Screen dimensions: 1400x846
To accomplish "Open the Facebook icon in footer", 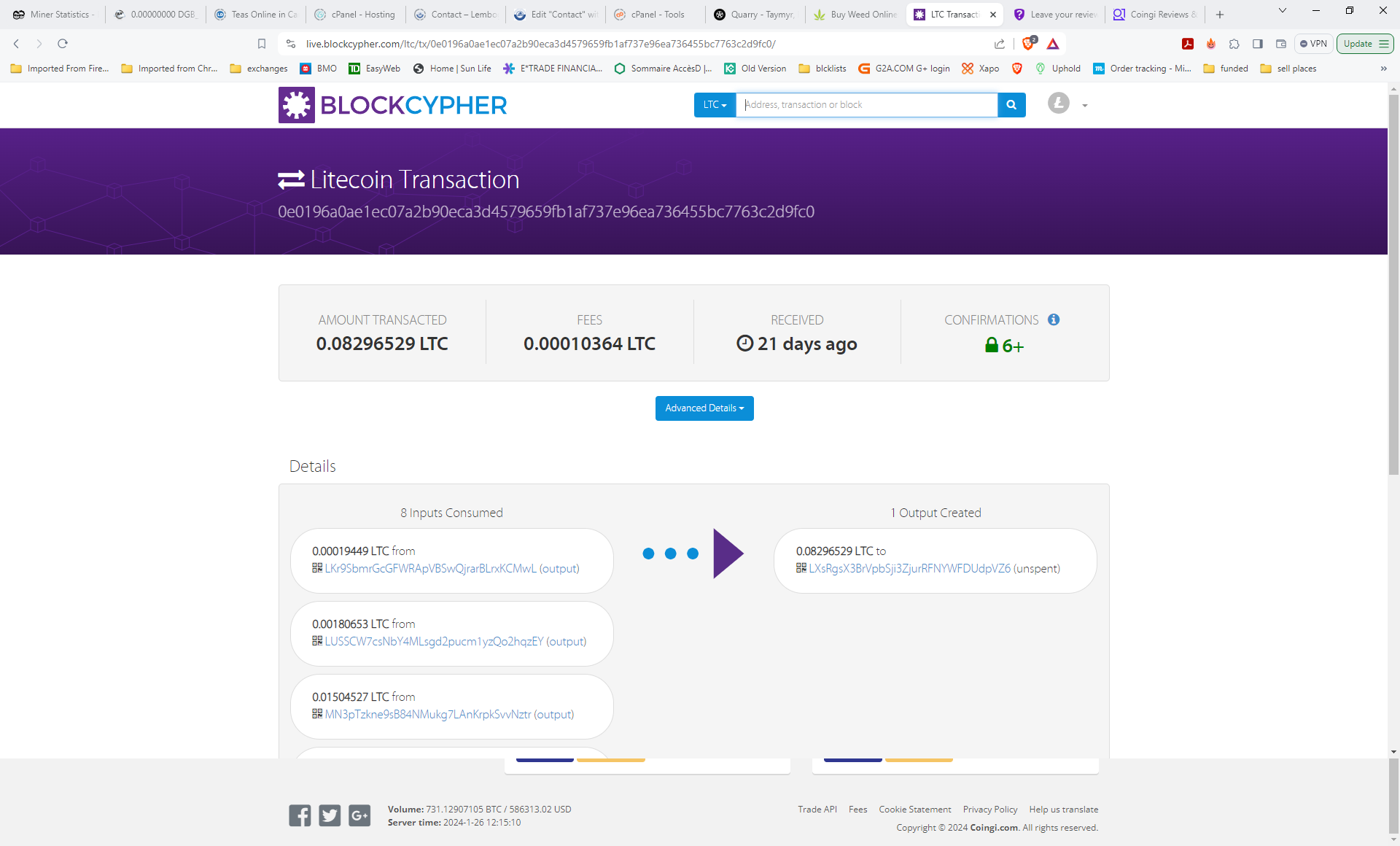I will pos(300,815).
